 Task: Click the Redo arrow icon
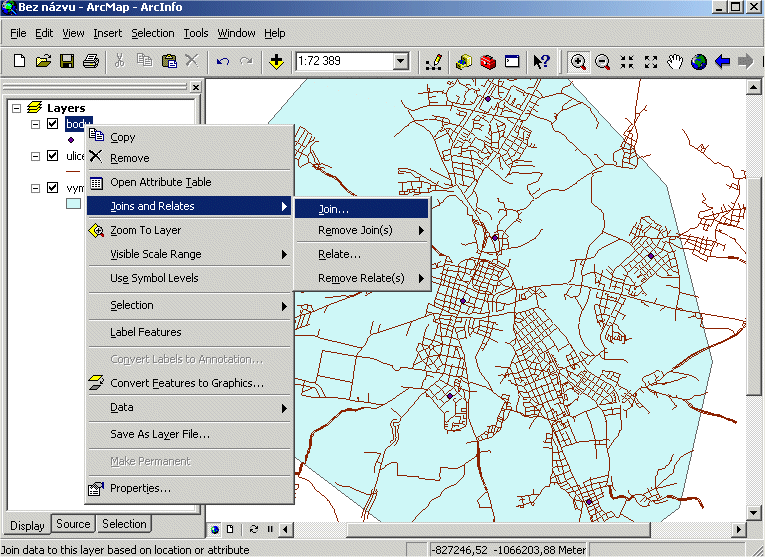[246, 61]
